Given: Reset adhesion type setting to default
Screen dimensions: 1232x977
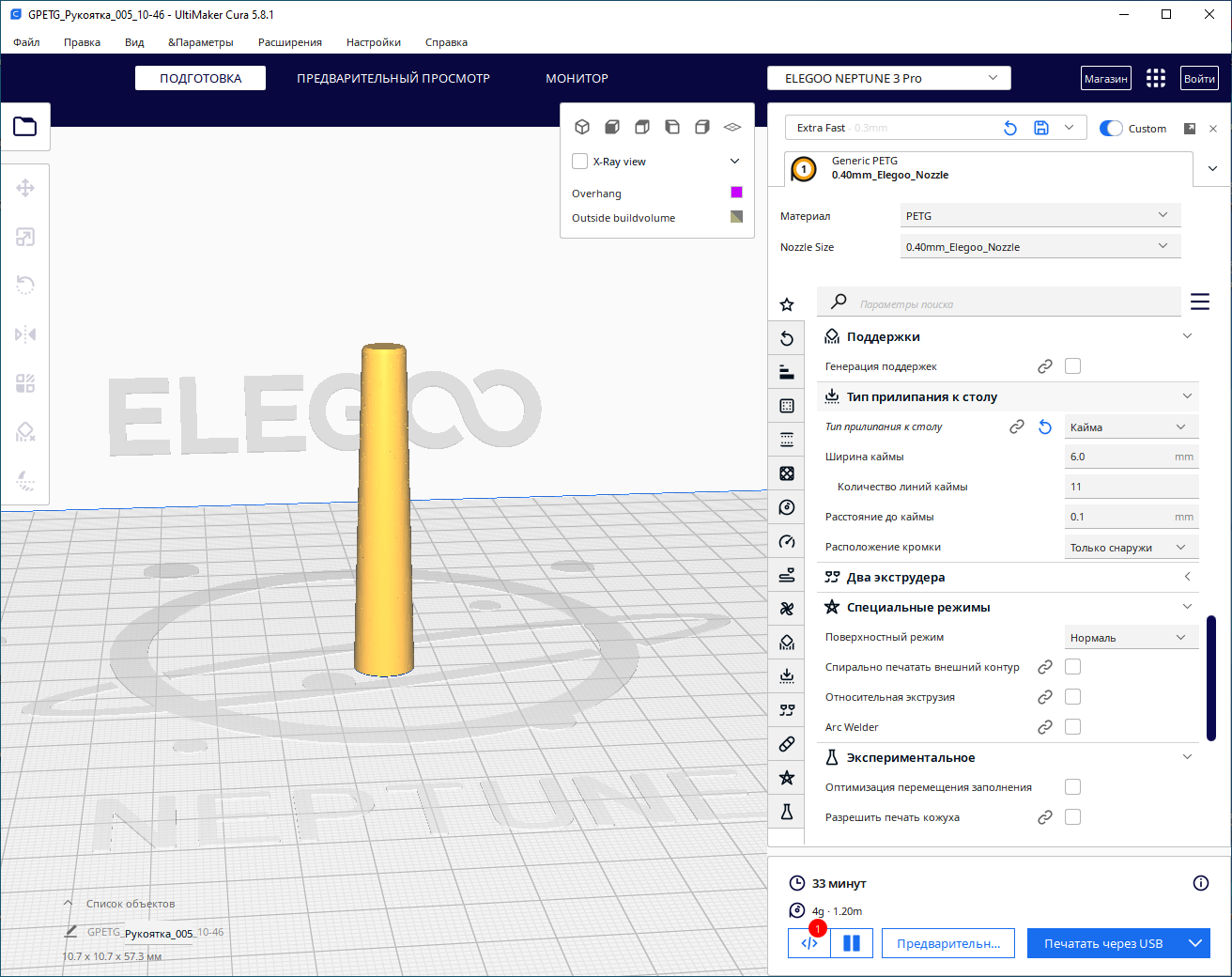Looking at the screenshot, I should (1045, 426).
